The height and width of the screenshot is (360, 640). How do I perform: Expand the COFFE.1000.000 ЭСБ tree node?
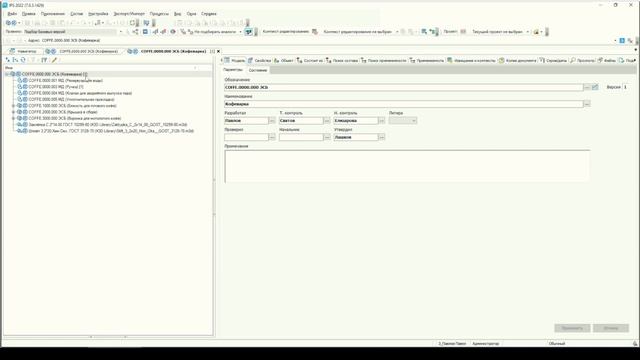(x=13, y=106)
